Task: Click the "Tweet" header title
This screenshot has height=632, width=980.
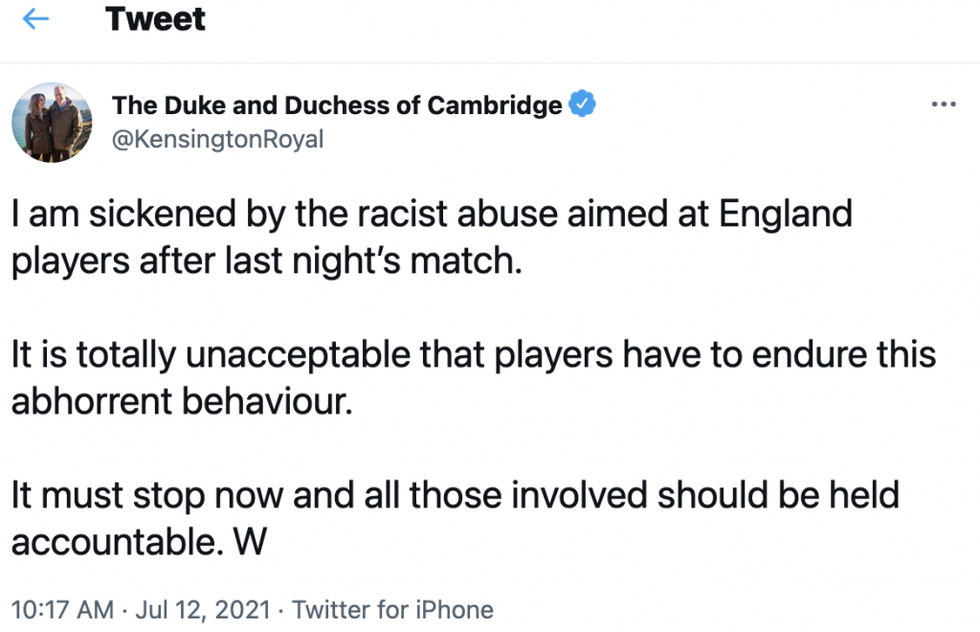Action: (x=156, y=20)
